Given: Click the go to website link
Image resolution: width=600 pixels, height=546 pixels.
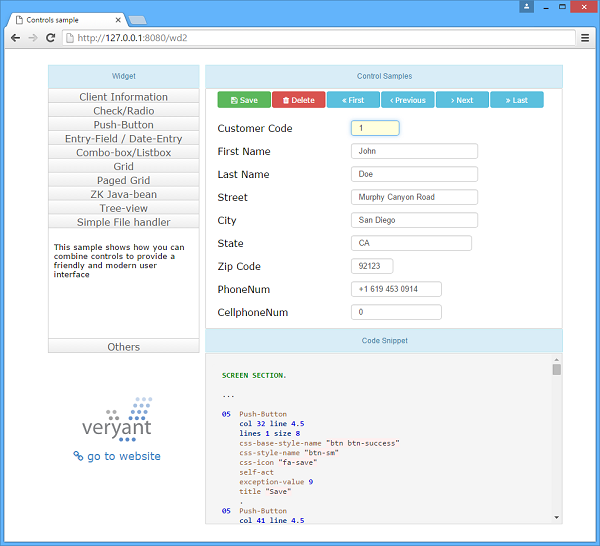Looking at the screenshot, I should (x=117, y=456).
